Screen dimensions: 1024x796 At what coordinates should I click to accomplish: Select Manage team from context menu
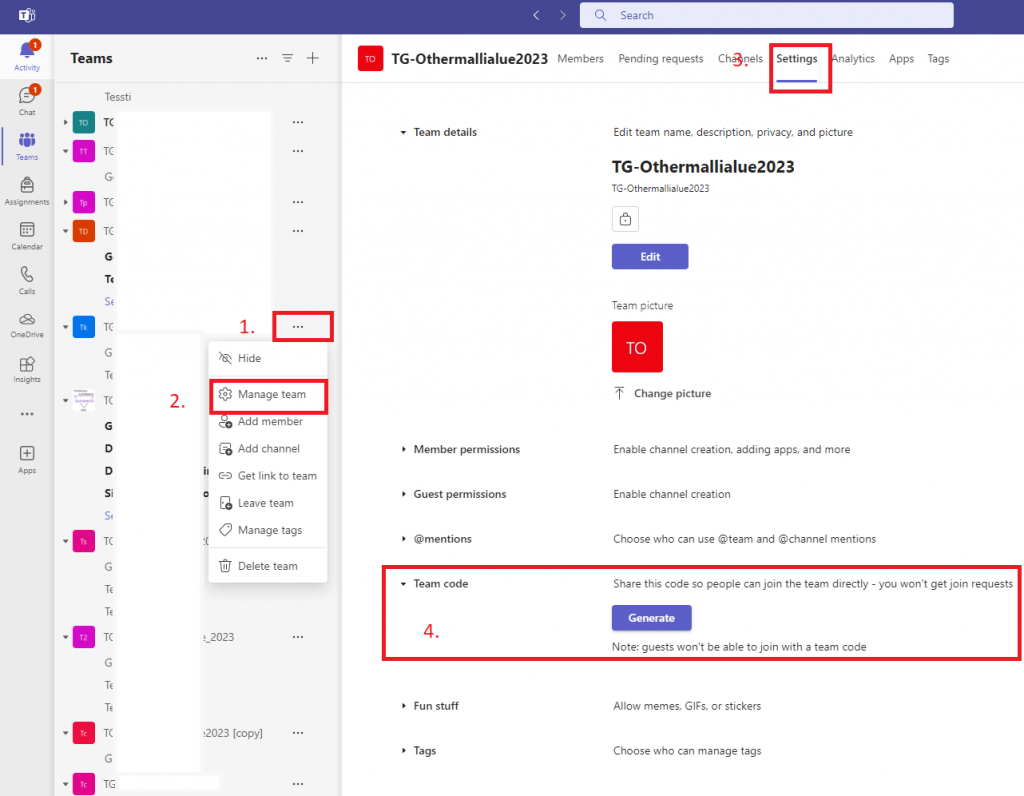click(x=271, y=394)
